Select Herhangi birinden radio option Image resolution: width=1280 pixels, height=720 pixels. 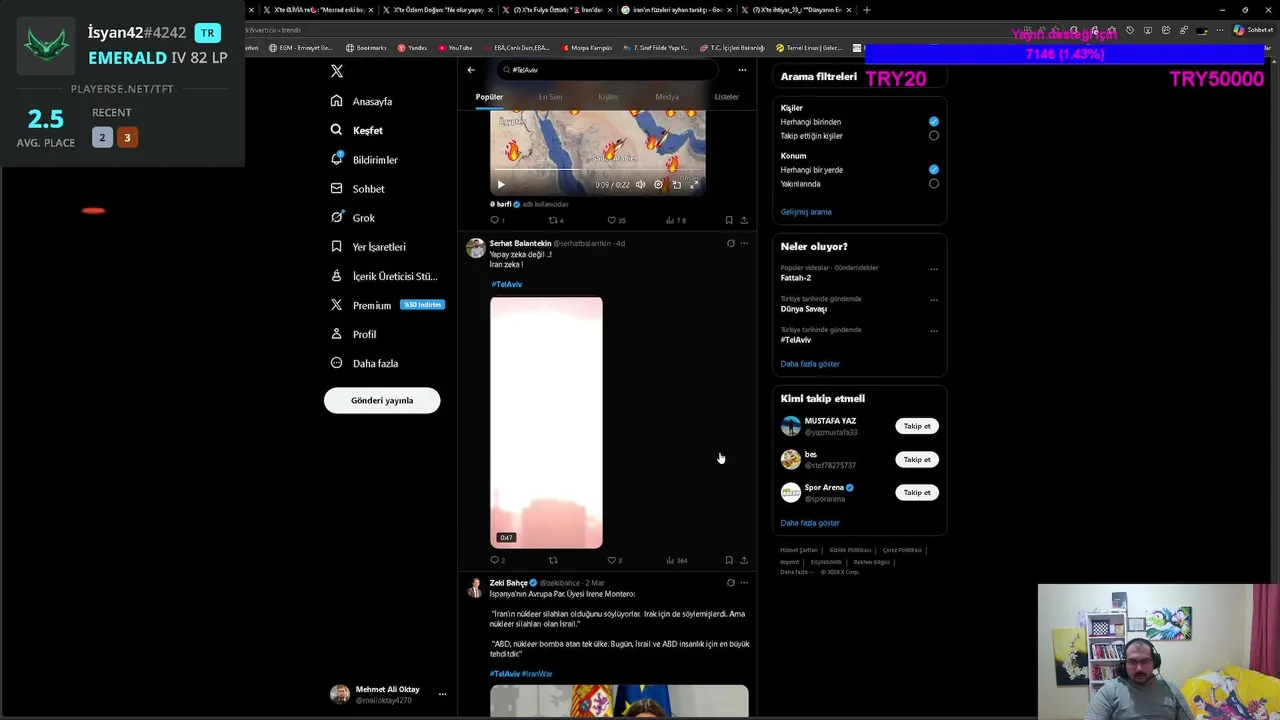[934, 122]
